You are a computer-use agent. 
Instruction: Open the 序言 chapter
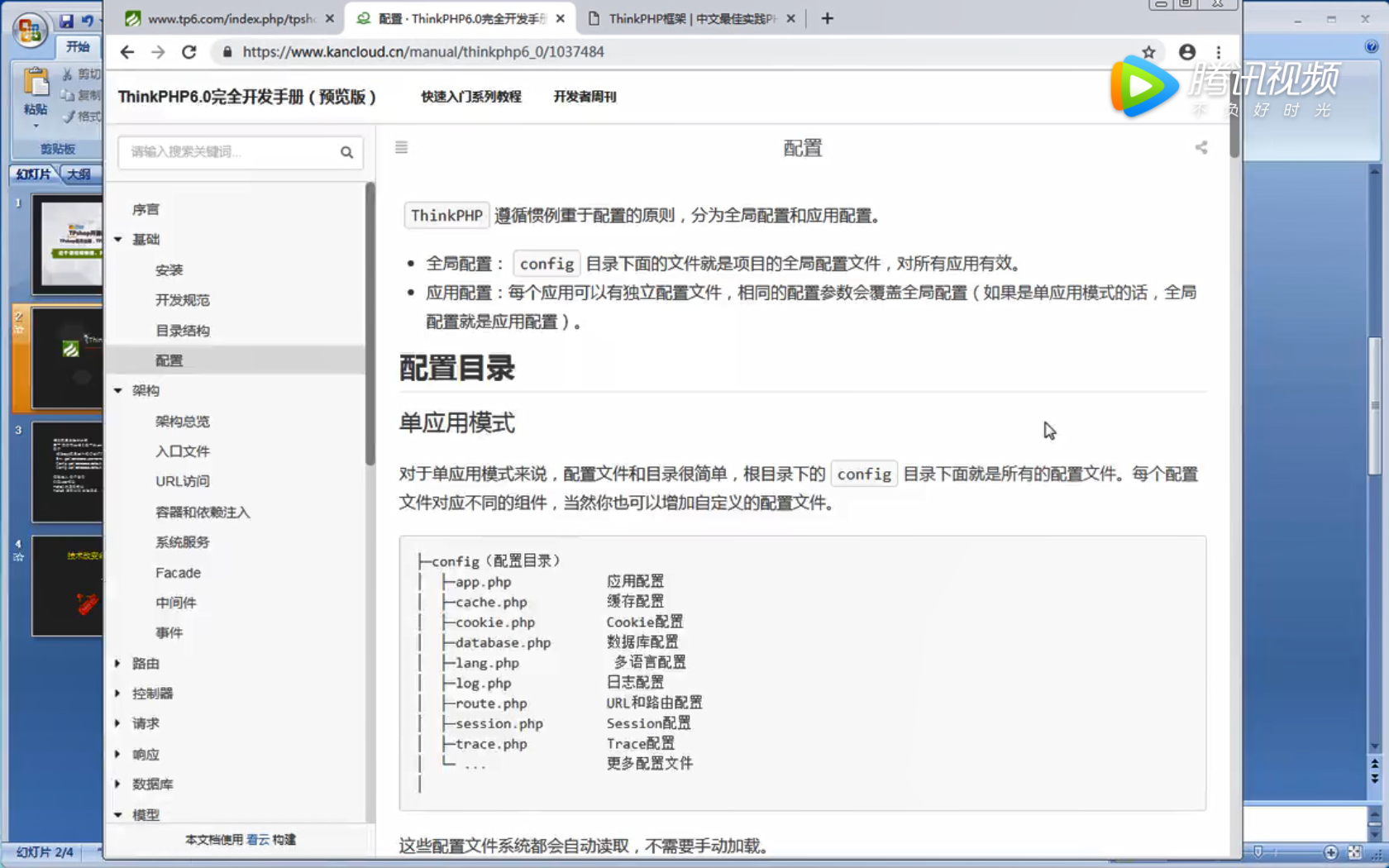click(146, 210)
